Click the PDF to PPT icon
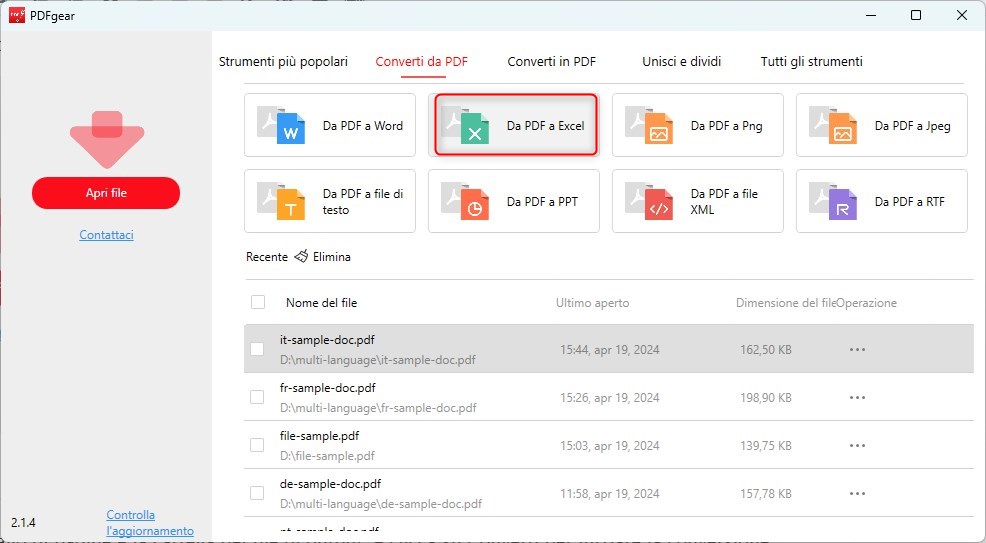 [465, 202]
